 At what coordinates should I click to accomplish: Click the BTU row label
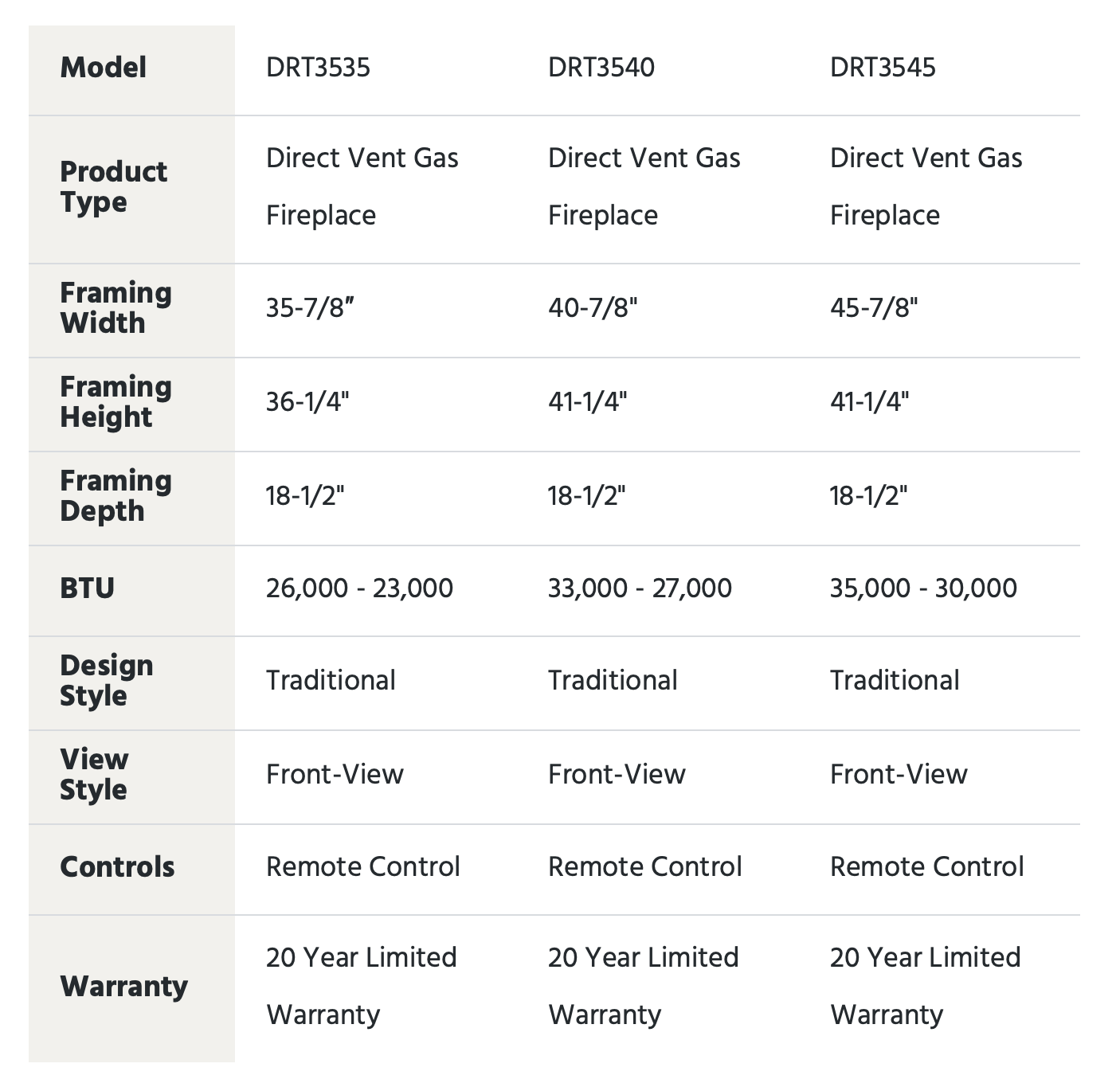(x=87, y=588)
